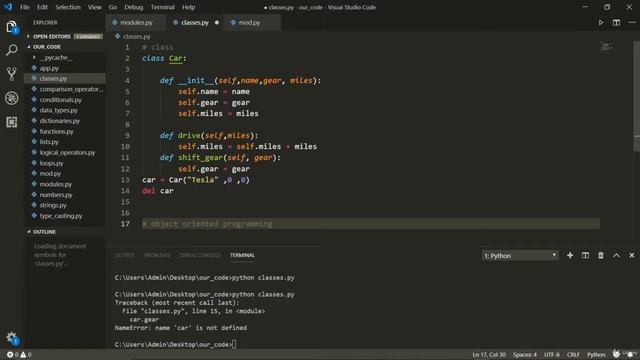
Task: Open dictionaries.py in the explorer
Action: click(65, 121)
